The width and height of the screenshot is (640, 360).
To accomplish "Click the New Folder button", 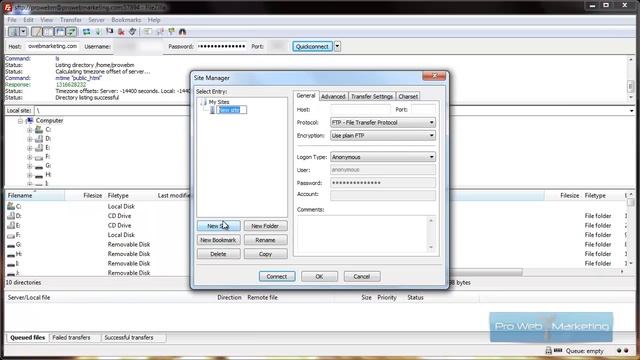I will 265,226.
